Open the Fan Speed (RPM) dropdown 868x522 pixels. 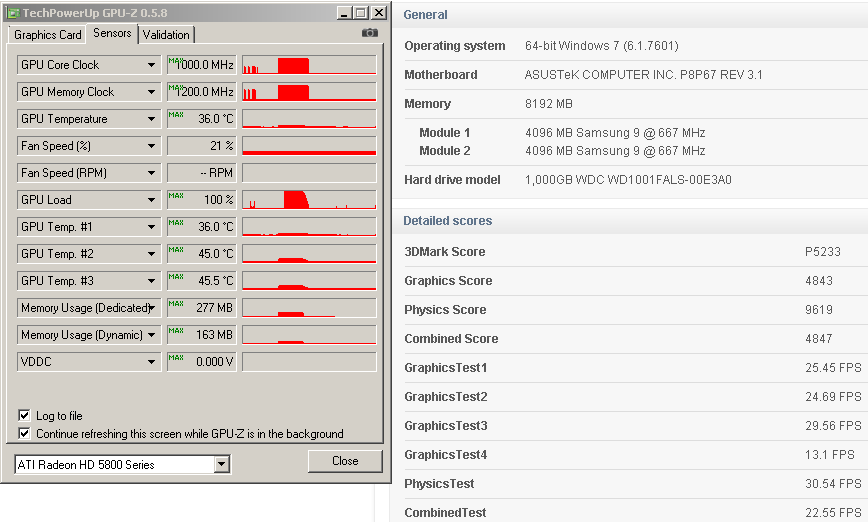89,173
